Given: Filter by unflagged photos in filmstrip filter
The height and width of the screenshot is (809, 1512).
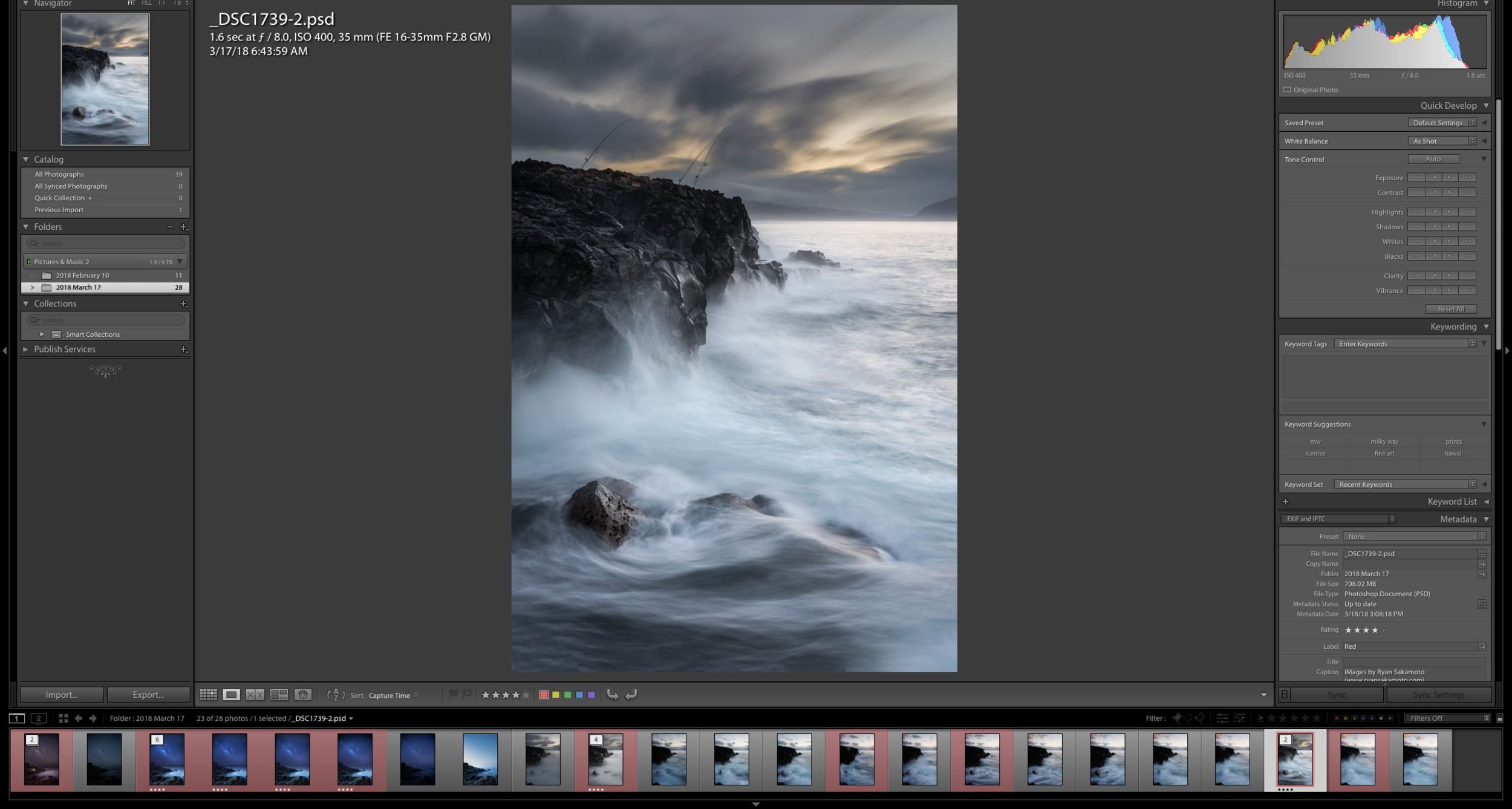Looking at the screenshot, I should coord(1189,718).
